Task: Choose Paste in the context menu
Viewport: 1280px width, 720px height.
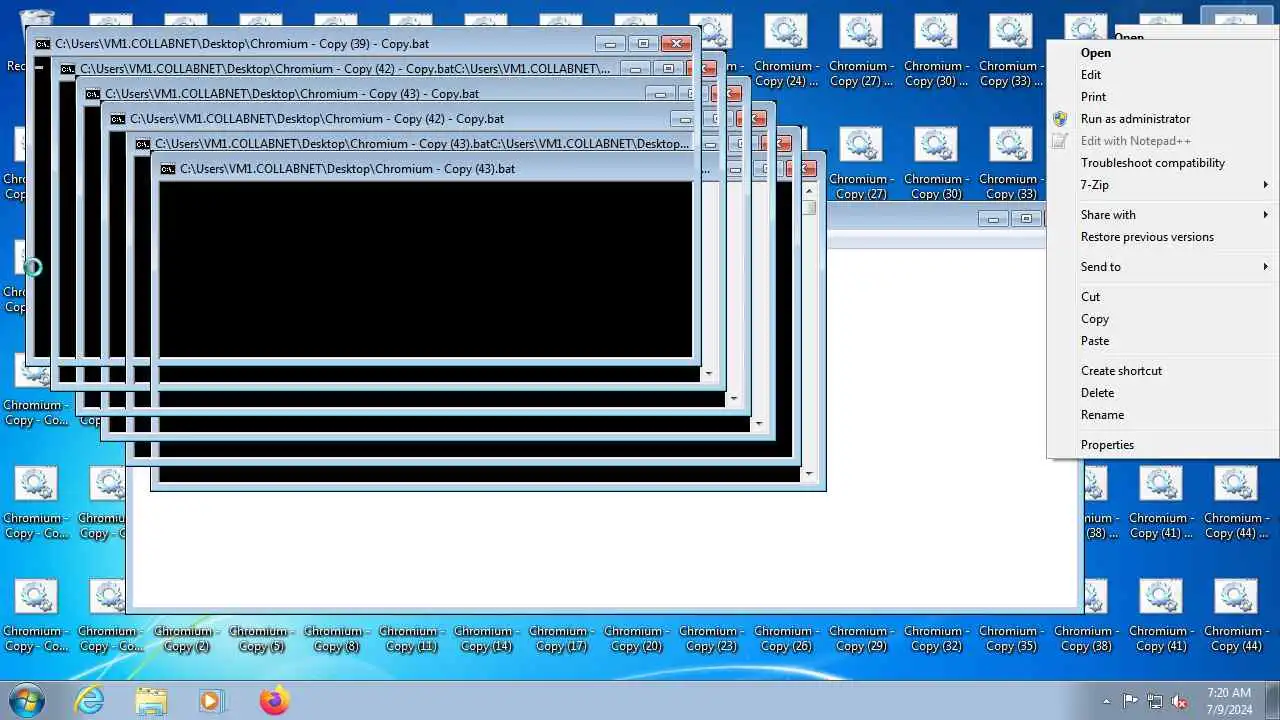Action: [x=1095, y=341]
